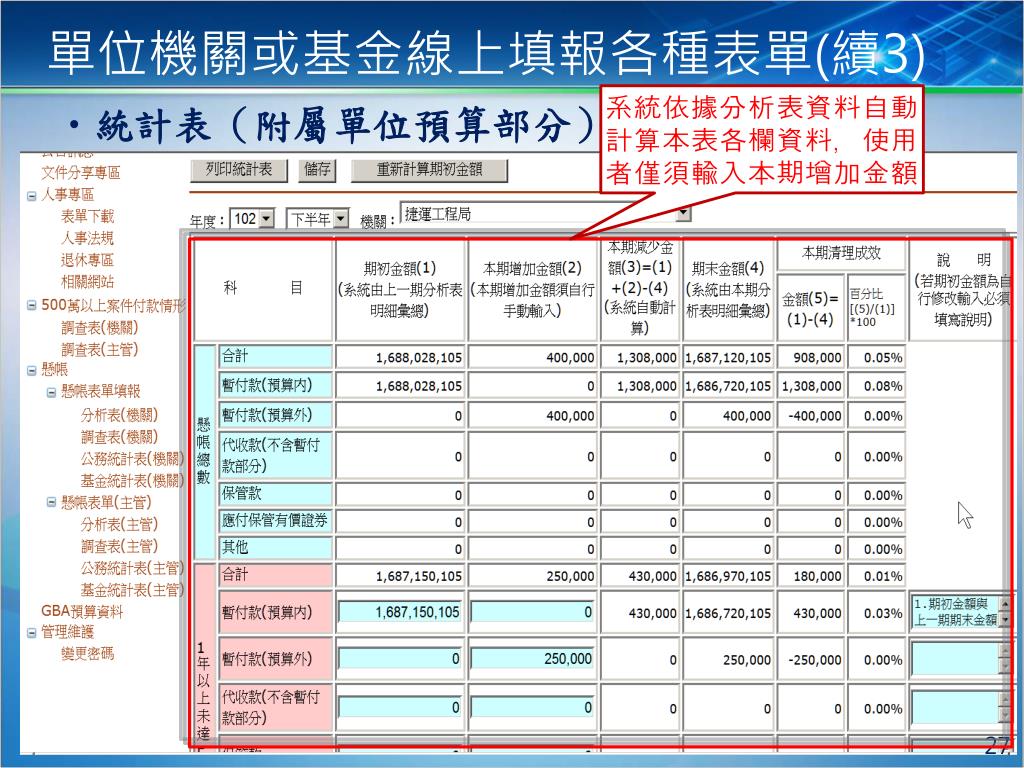Image resolution: width=1024 pixels, height=768 pixels.
Task: Click the 0.03% percentage cell
Action: [x=876, y=613]
